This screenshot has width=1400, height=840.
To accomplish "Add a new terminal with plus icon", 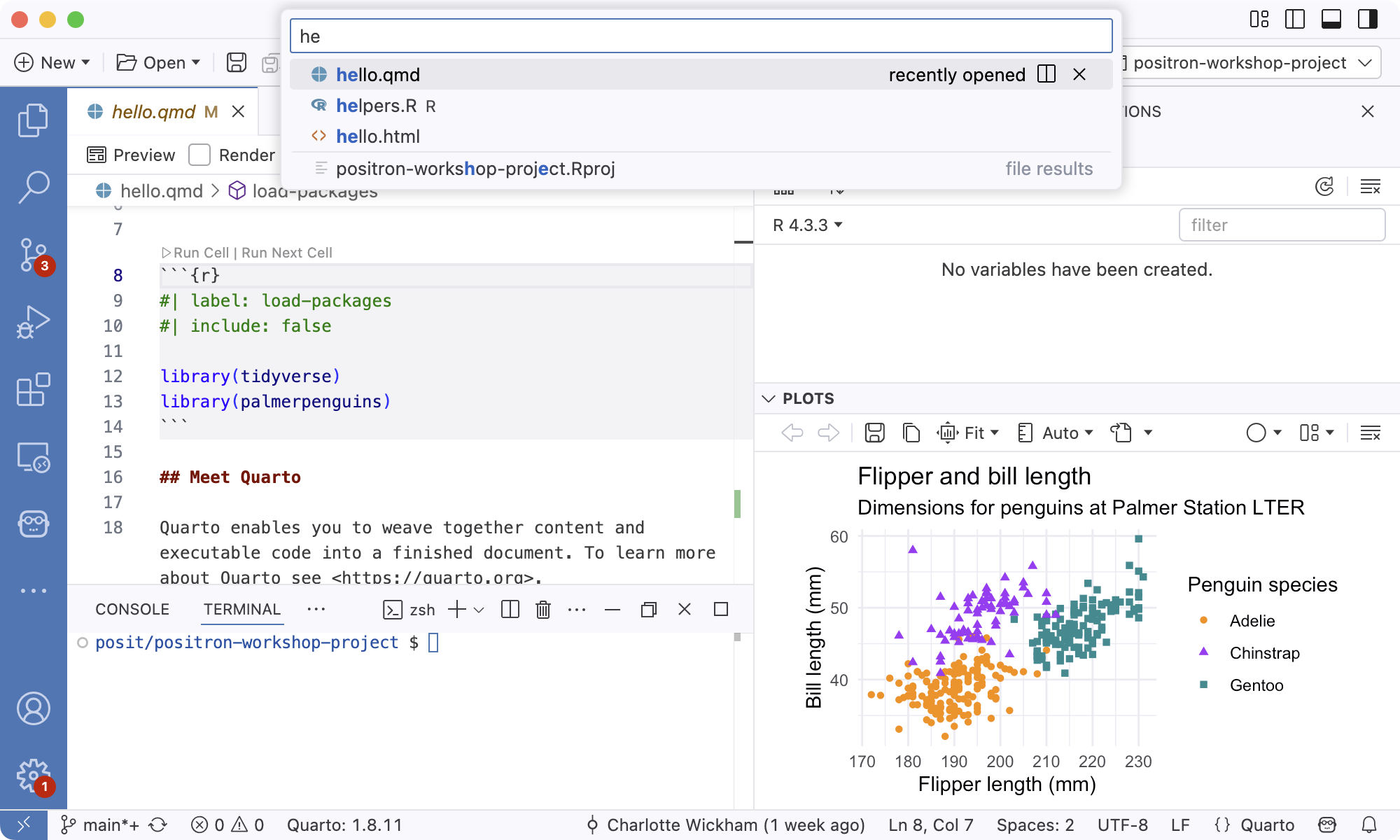I will tap(457, 610).
